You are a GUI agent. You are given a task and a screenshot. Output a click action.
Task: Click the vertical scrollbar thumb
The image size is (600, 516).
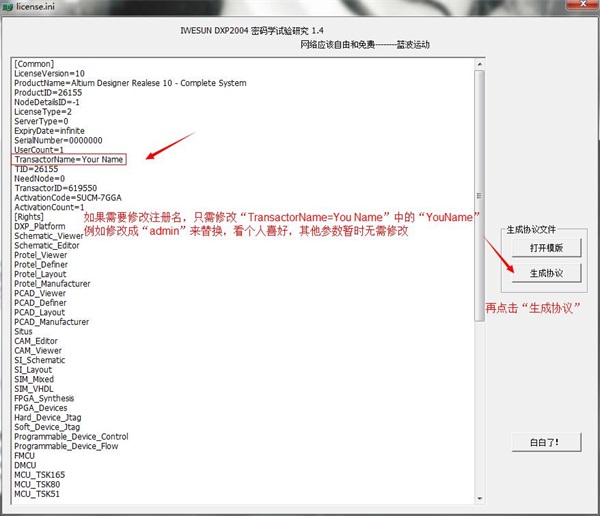(x=479, y=196)
